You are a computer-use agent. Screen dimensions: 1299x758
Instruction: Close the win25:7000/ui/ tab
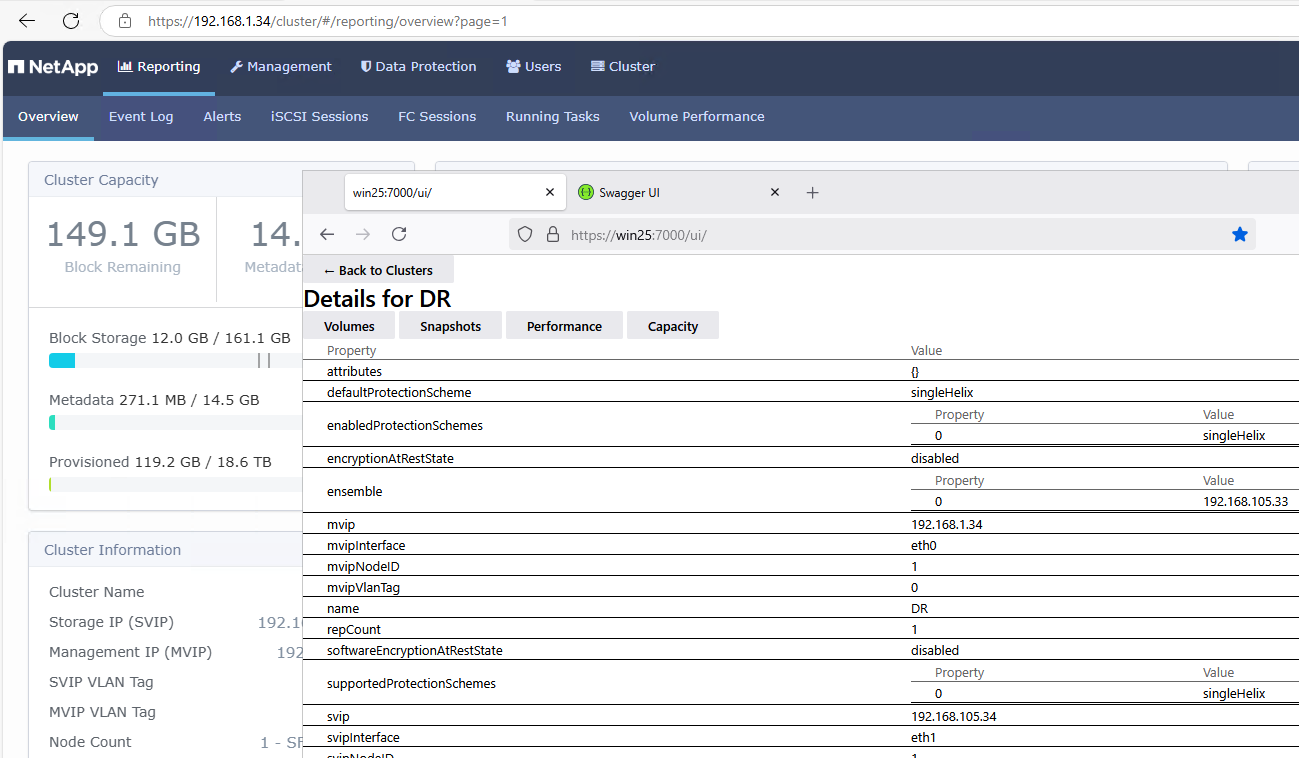tap(550, 193)
